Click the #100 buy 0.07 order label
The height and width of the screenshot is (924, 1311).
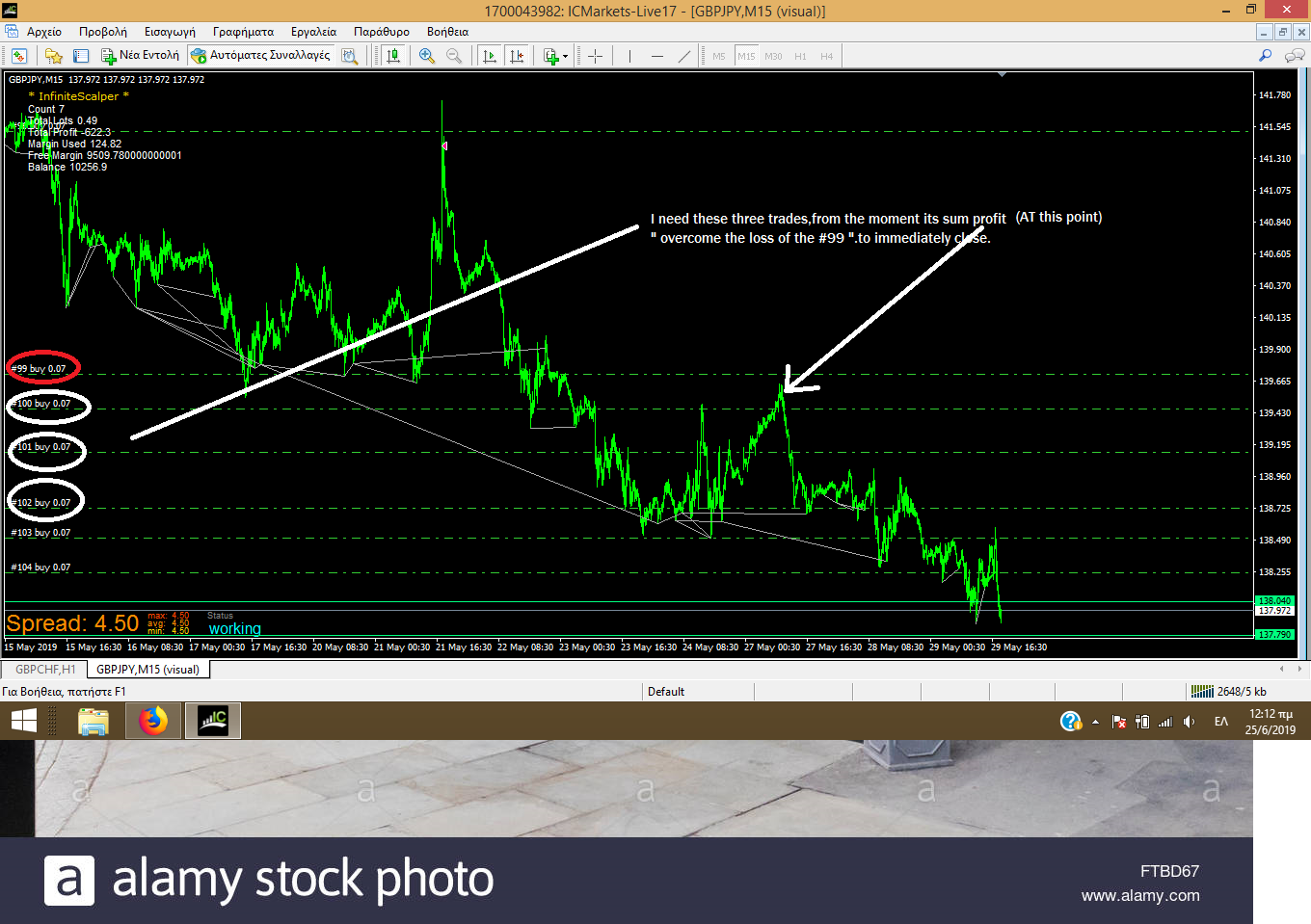pos(40,404)
